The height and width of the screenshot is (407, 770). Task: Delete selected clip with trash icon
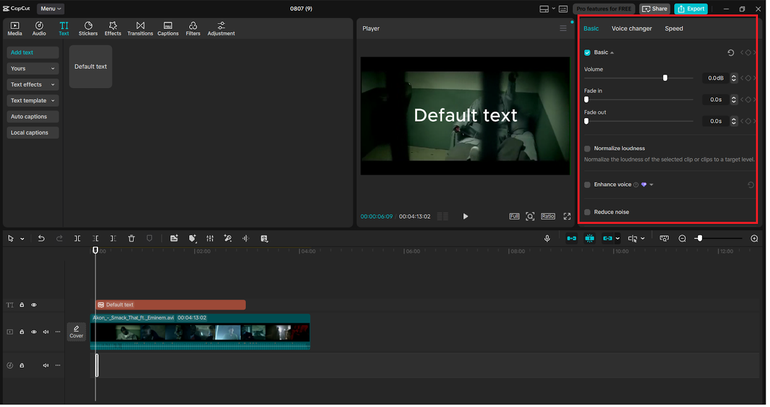[131, 238]
